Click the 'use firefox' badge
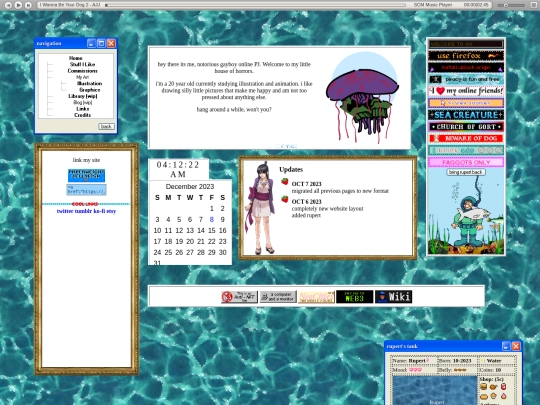The height and width of the screenshot is (405, 540). tap(466, 55)
